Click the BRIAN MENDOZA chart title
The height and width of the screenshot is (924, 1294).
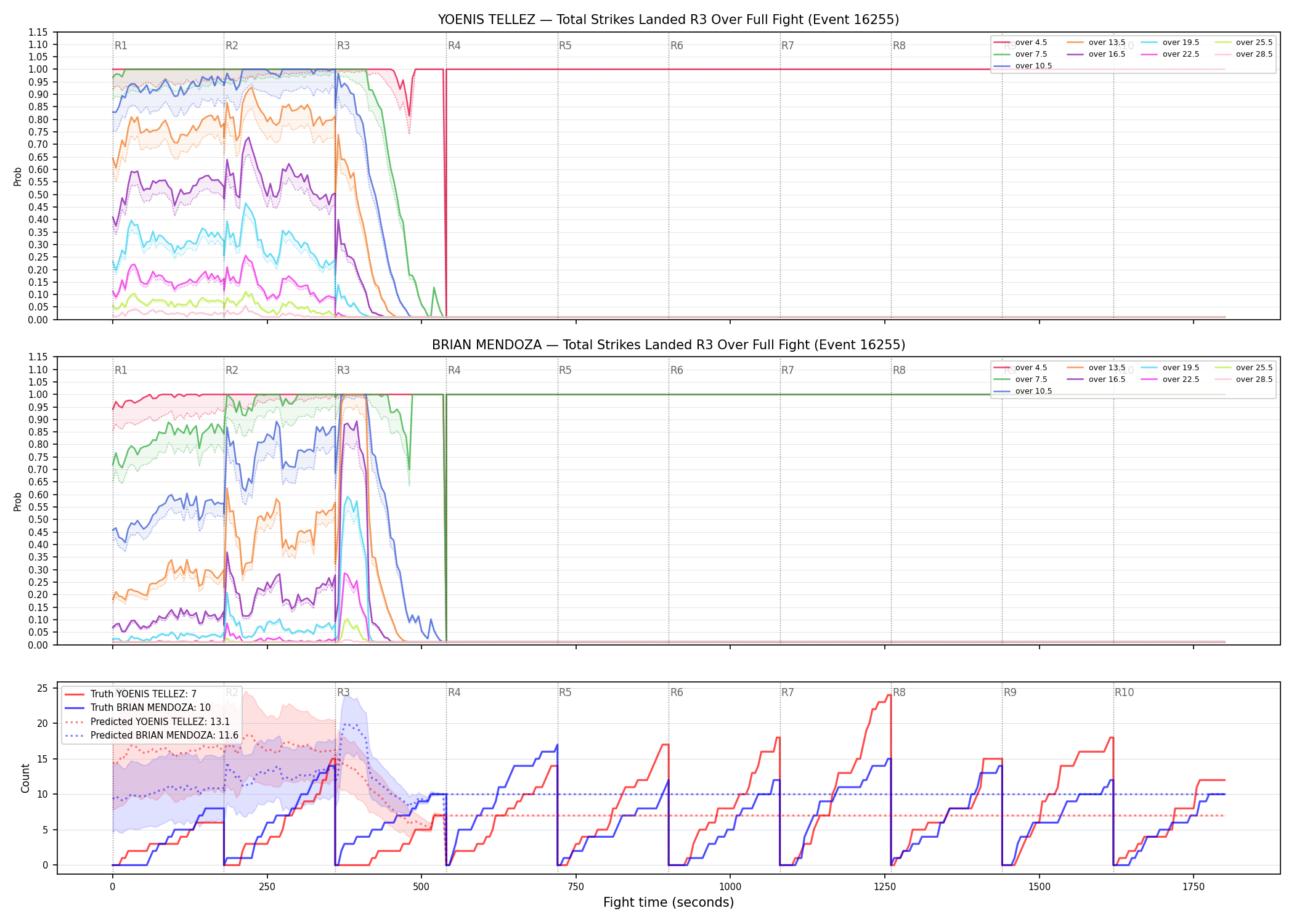669,345
